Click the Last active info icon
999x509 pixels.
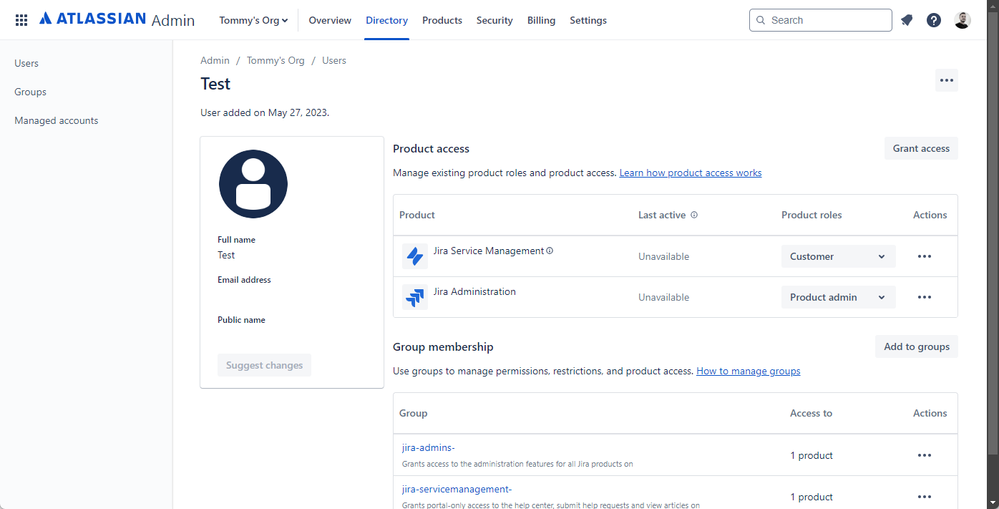point(694,215)
